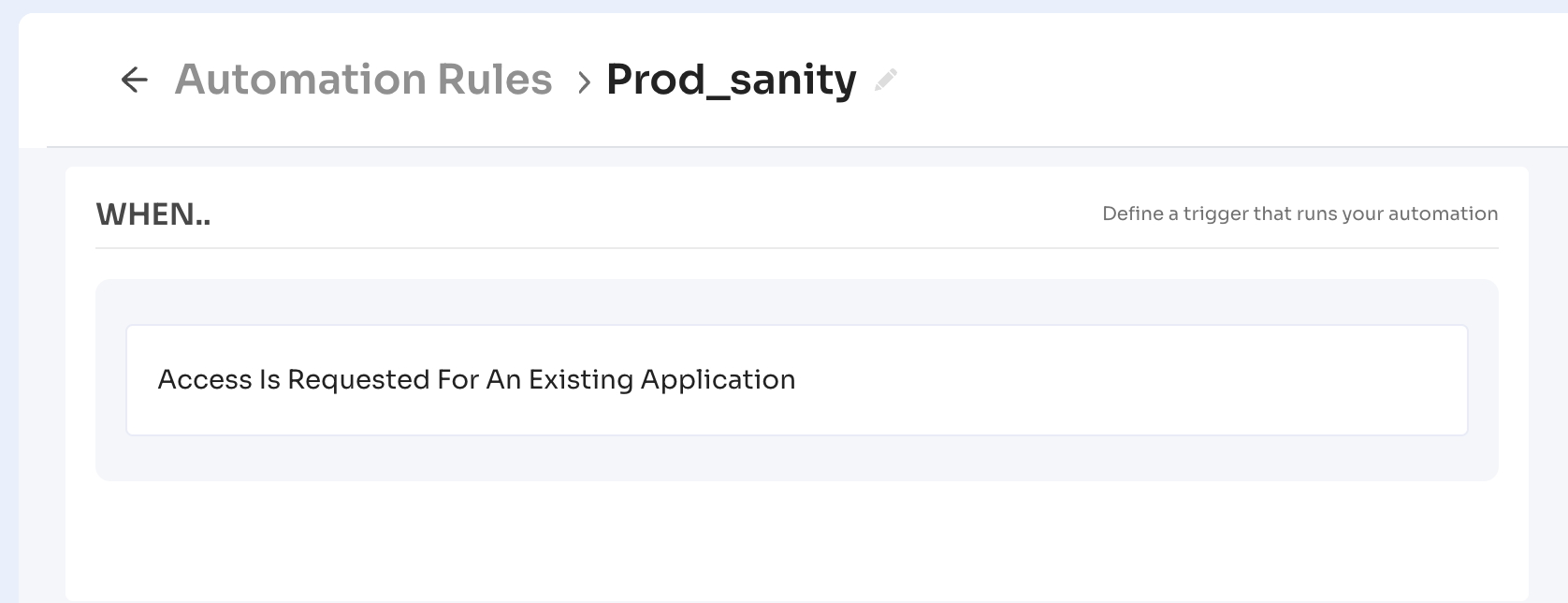The height and width of the screenshot is (603, 1568).
Task: Click the word 'Requested' in the trigger box
Action: pyautogui.click(x=358, y=380)
